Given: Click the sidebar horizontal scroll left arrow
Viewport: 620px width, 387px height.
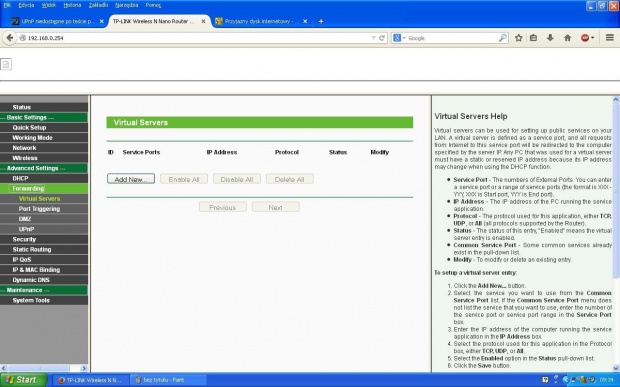Looking at the screenshot, I should click(4, 368).
